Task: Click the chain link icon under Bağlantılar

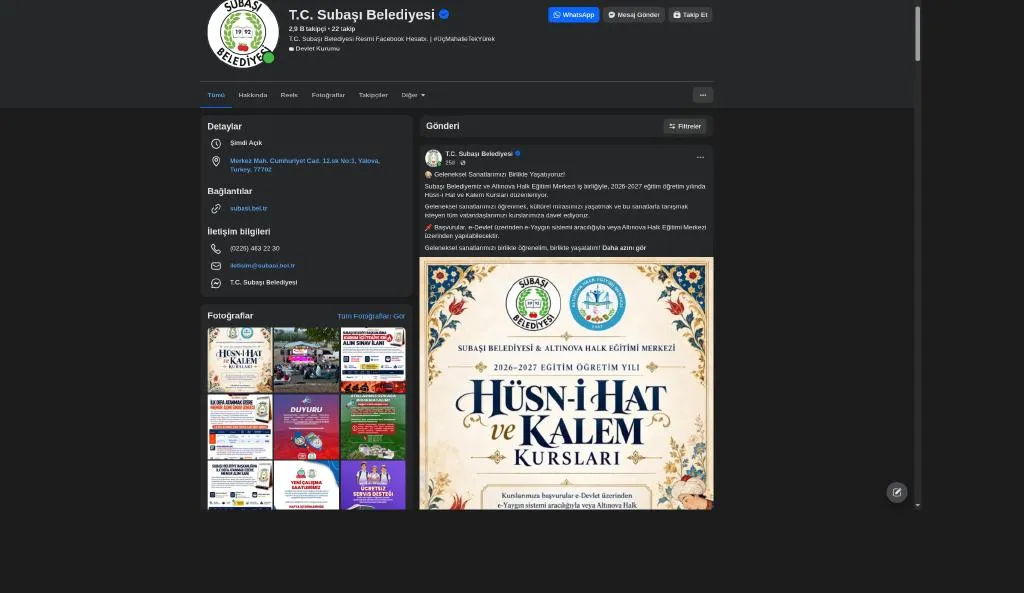Action: point(216,208)
